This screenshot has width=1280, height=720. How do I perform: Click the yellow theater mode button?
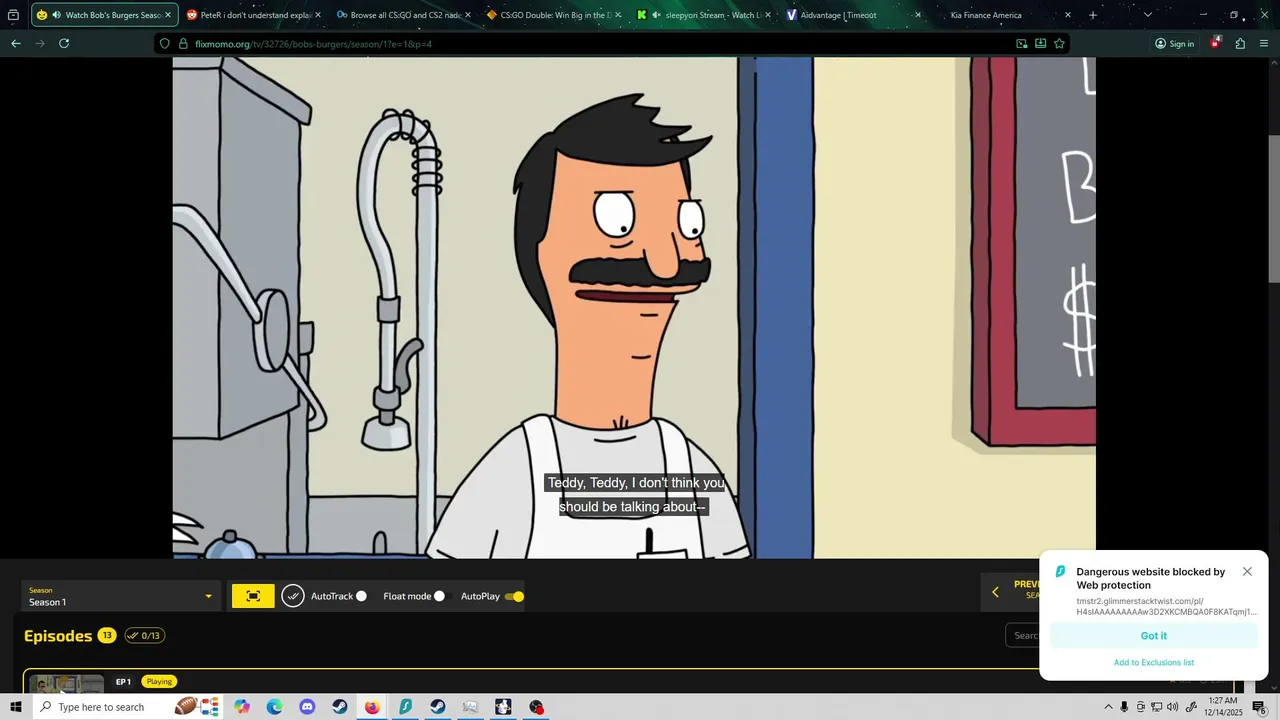253,596
